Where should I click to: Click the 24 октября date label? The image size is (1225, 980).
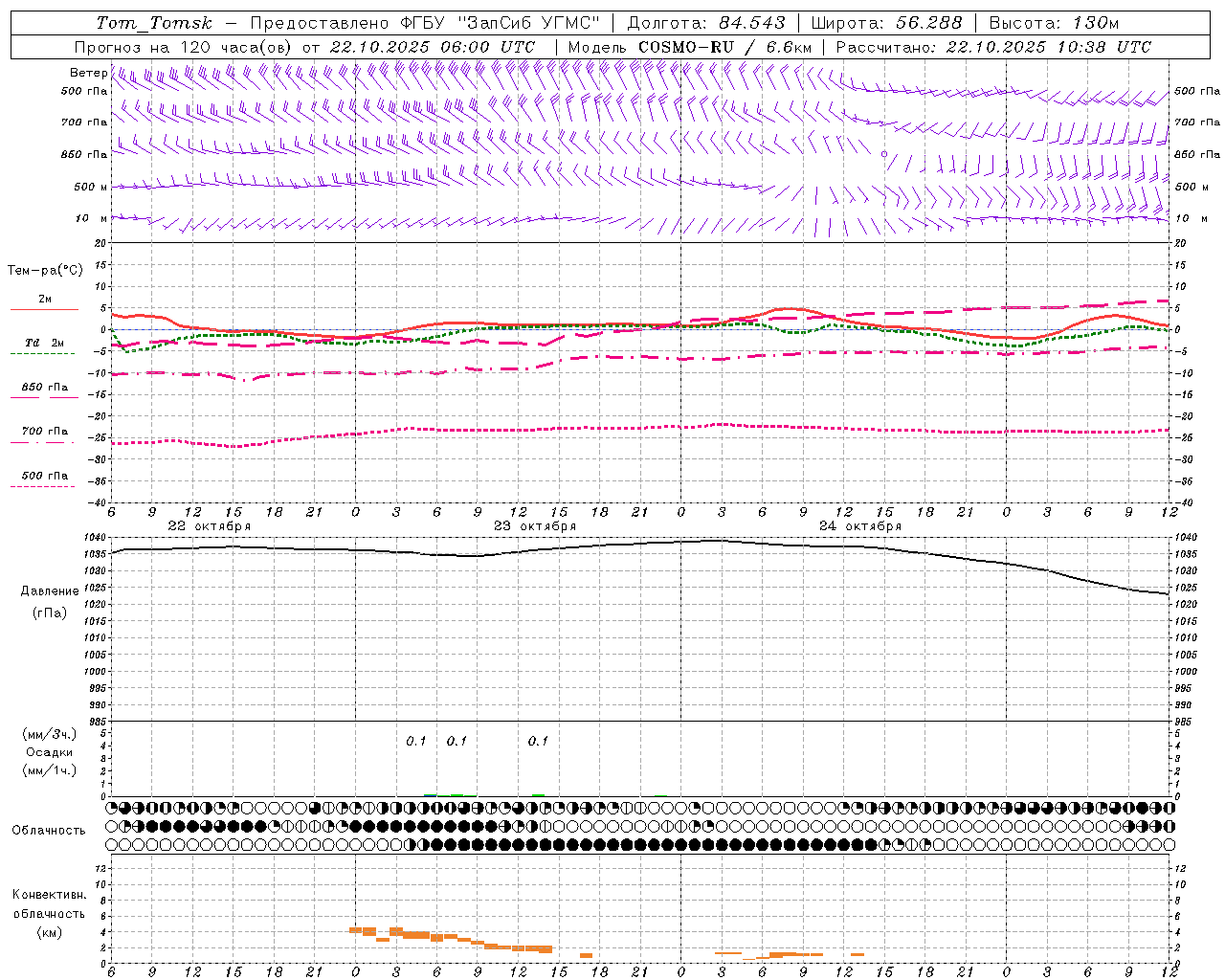tap(860, 526)
